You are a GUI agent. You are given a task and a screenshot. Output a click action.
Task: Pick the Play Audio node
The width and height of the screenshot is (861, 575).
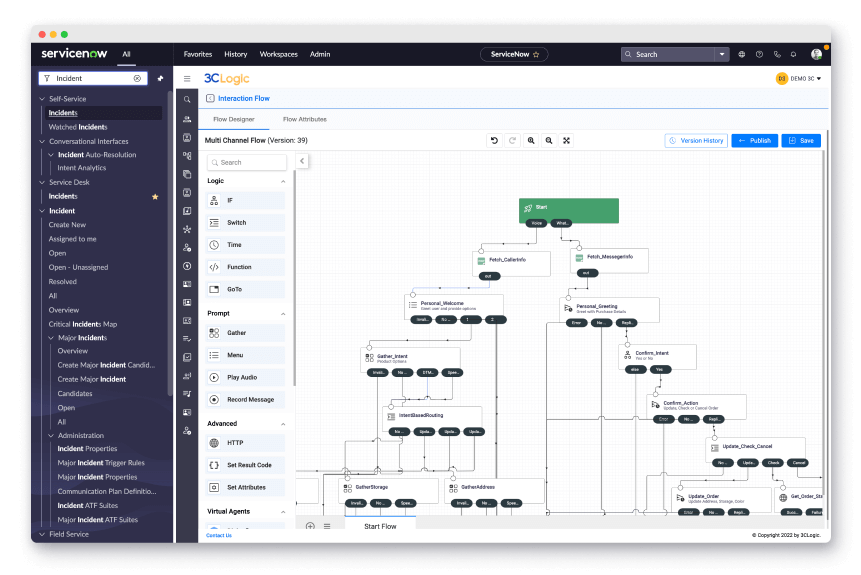[x=245, y=377]
